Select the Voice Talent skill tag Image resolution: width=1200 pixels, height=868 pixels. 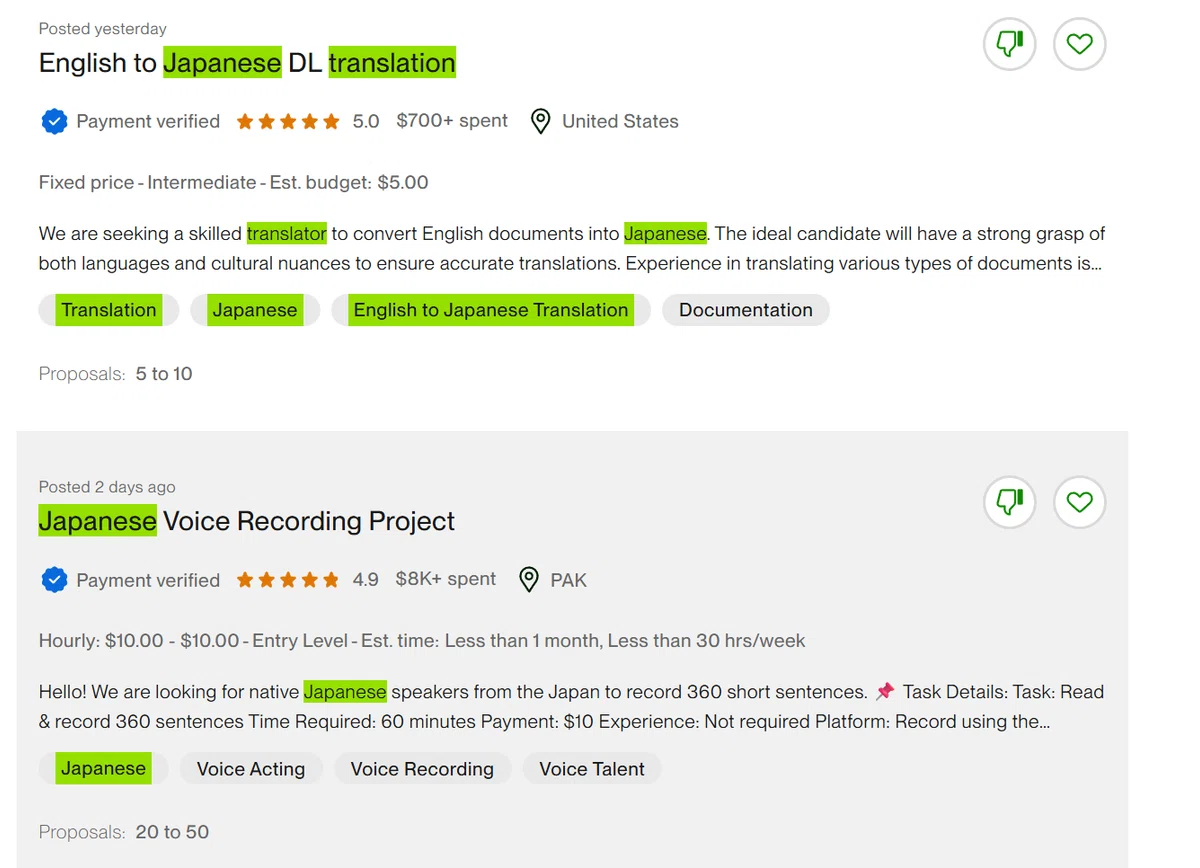point(592,769)
